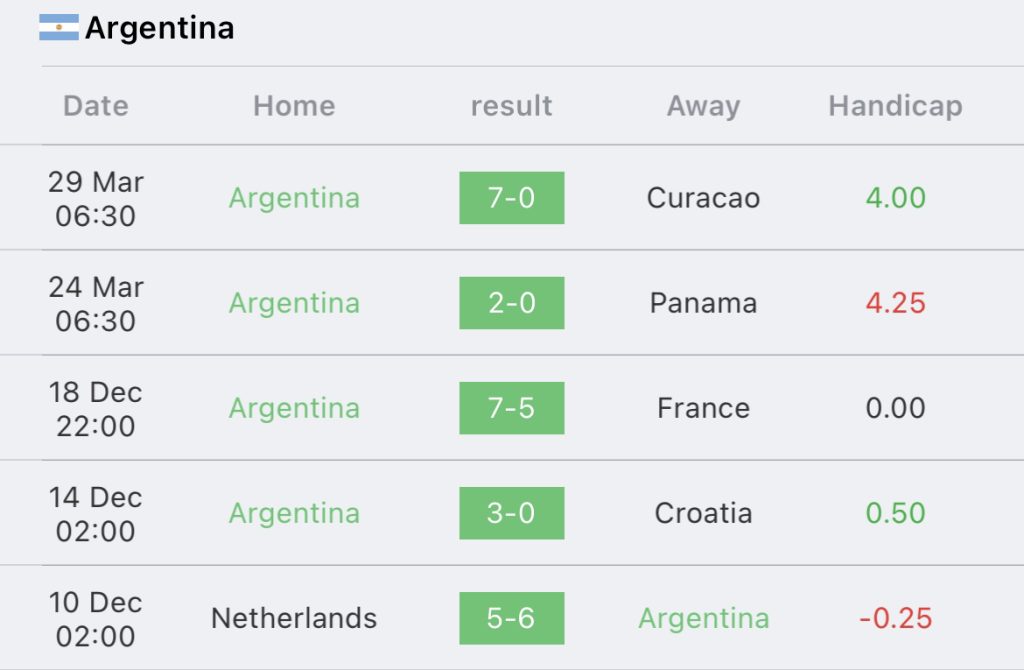Screen dimensions: 1024x670
Task: Open the 5-6 Netherlands match result
Action: (x=511, y=618)
